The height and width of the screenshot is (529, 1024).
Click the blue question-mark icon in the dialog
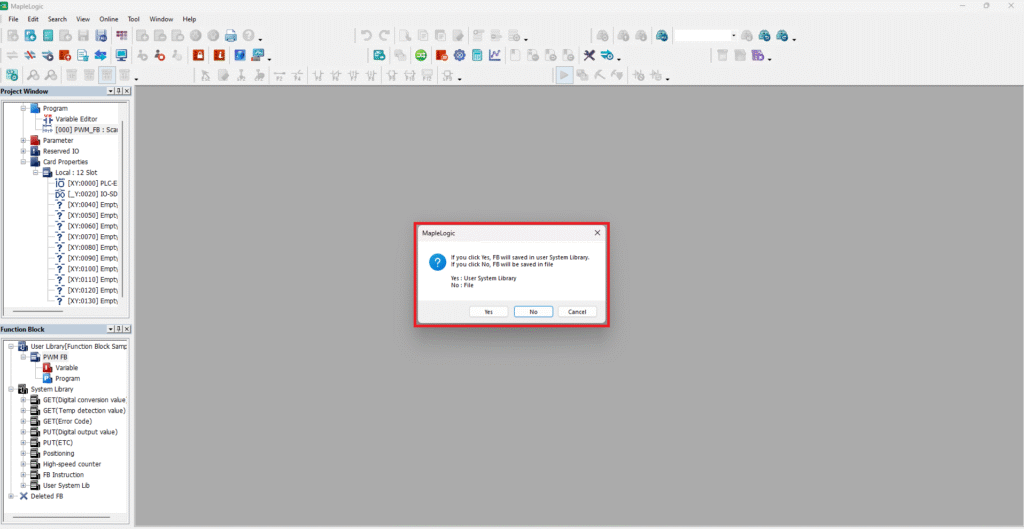437,263
